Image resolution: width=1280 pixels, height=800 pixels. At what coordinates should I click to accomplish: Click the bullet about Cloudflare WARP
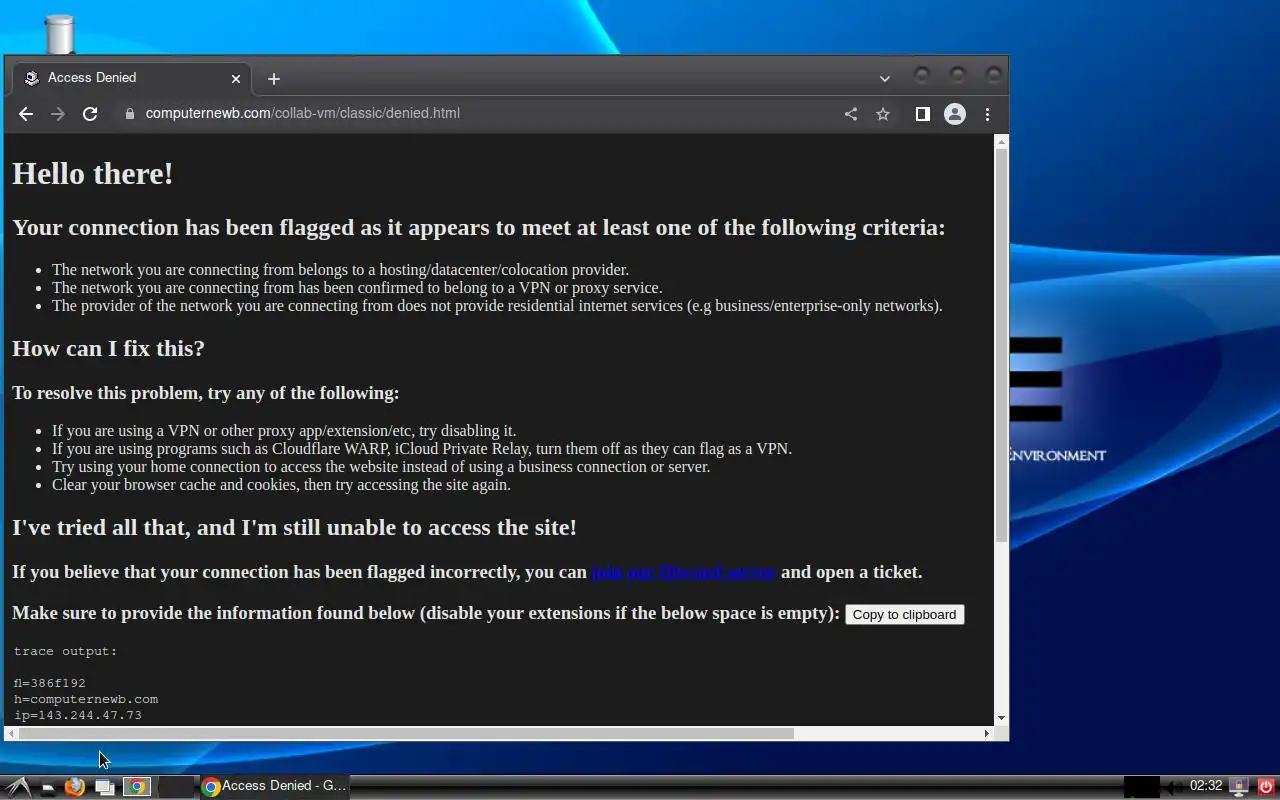[x=422, y=449]
